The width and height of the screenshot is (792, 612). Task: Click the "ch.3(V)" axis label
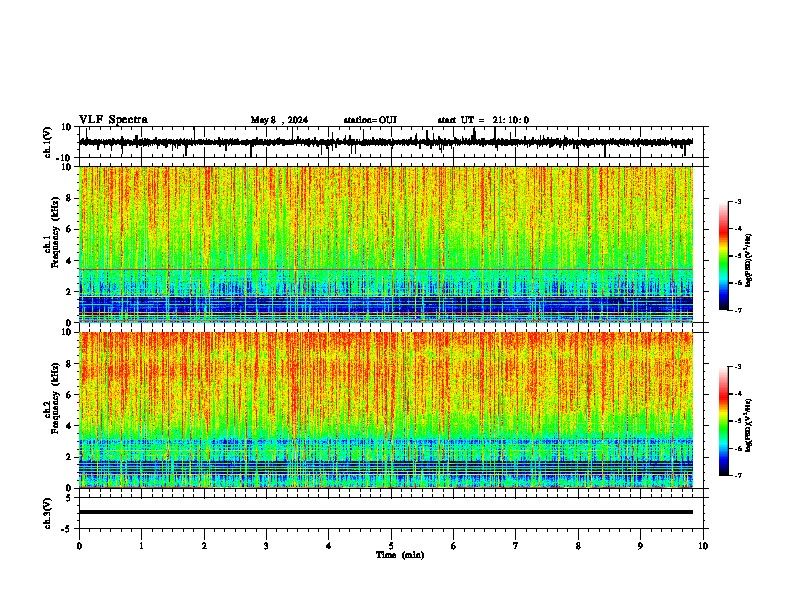(x=47, y=513)
